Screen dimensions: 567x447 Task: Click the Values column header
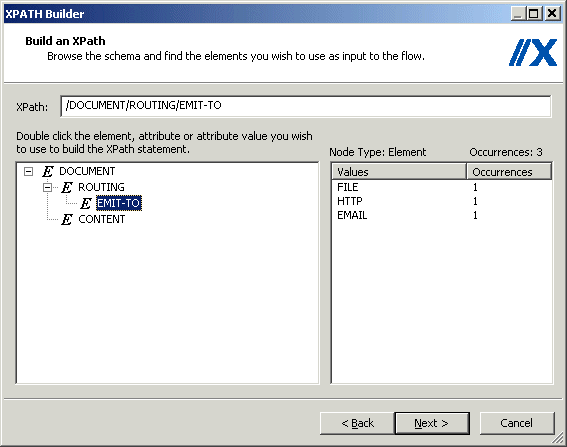tap(399, 172)
